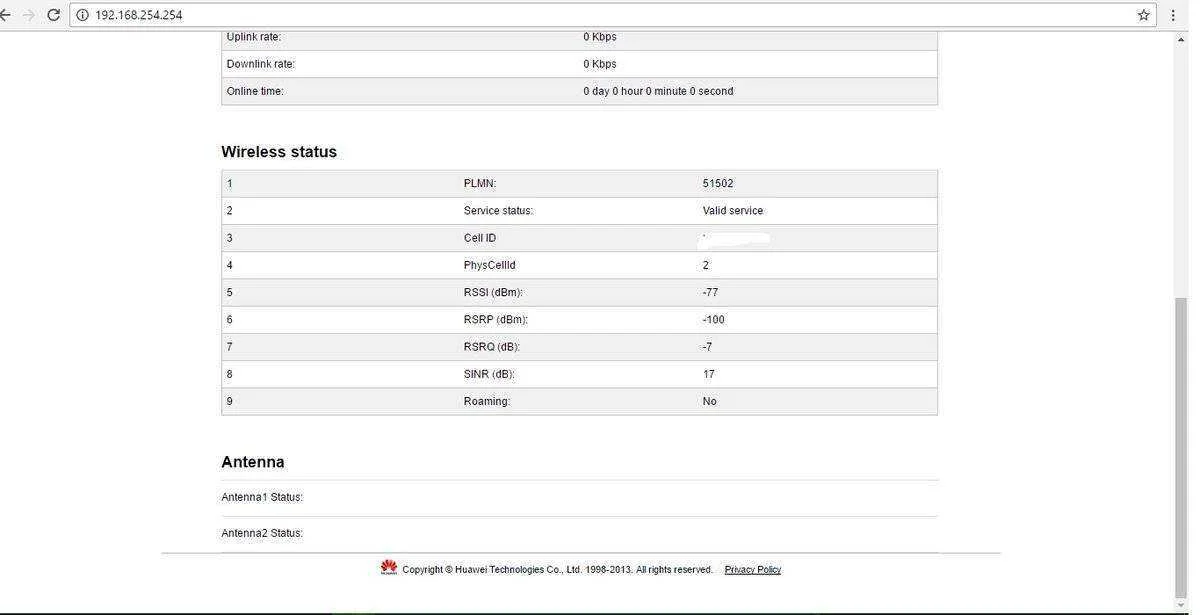
Task: Bookmark this page with the star icon
Action: coord(1143,15)
